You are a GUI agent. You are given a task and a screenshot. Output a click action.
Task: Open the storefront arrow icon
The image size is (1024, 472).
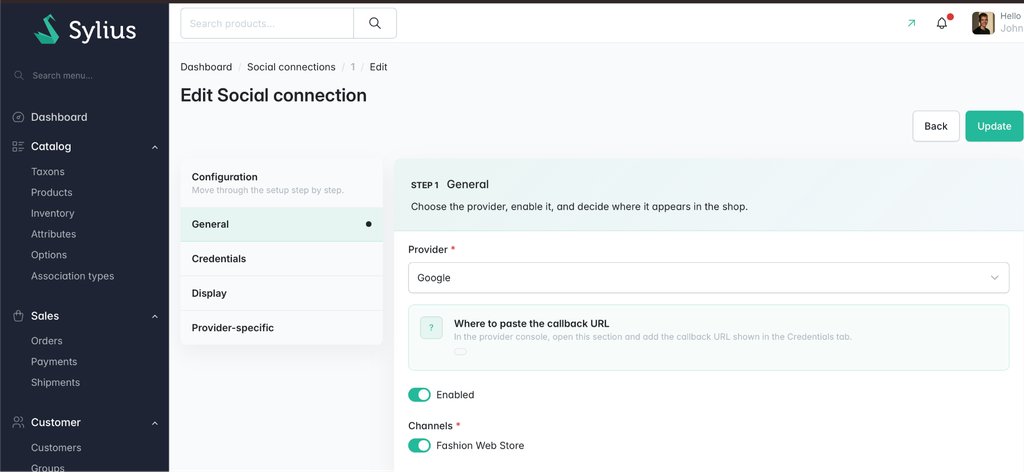(x=911, y=24)
